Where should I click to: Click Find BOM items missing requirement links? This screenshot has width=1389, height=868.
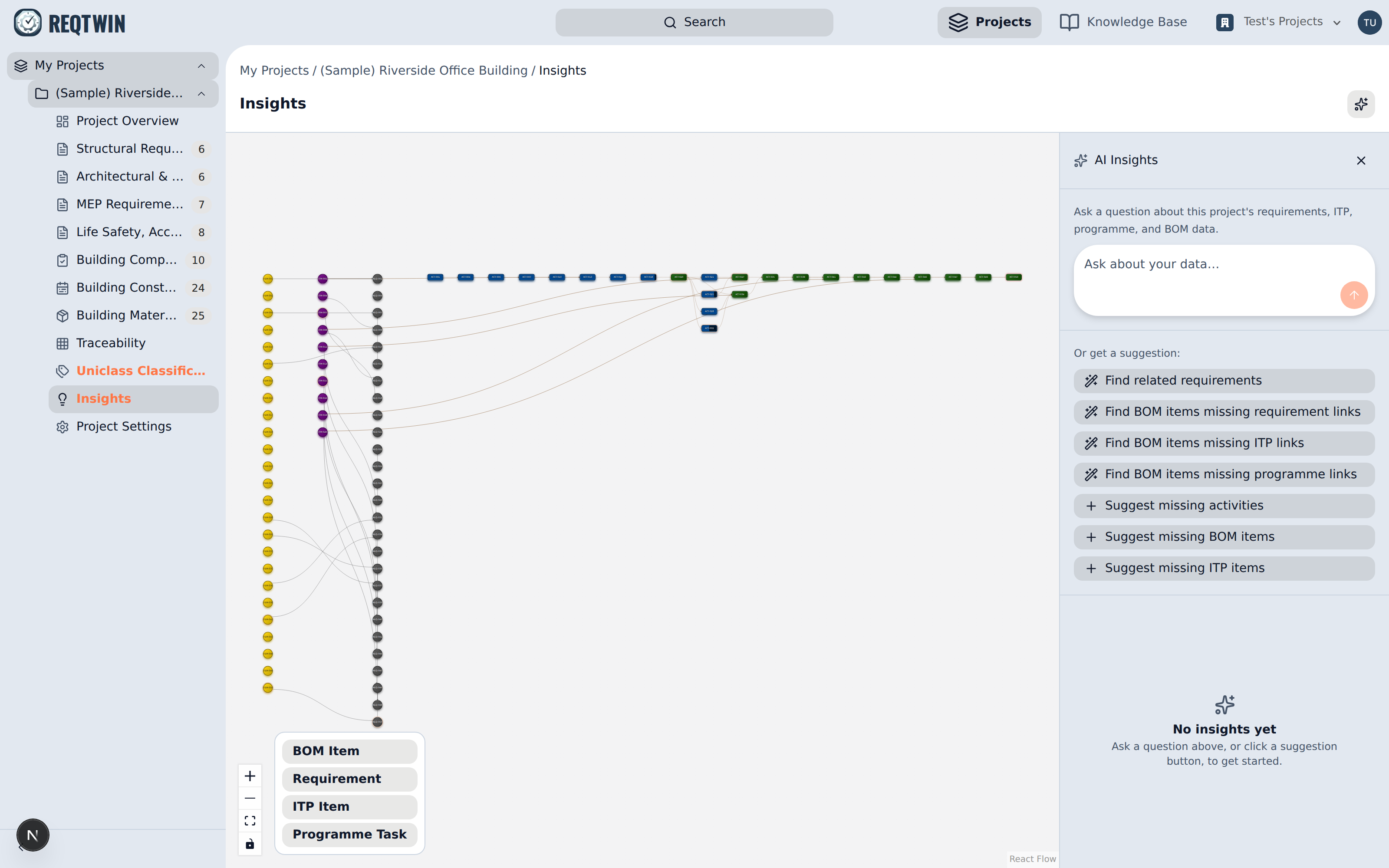coord(1224,412)
